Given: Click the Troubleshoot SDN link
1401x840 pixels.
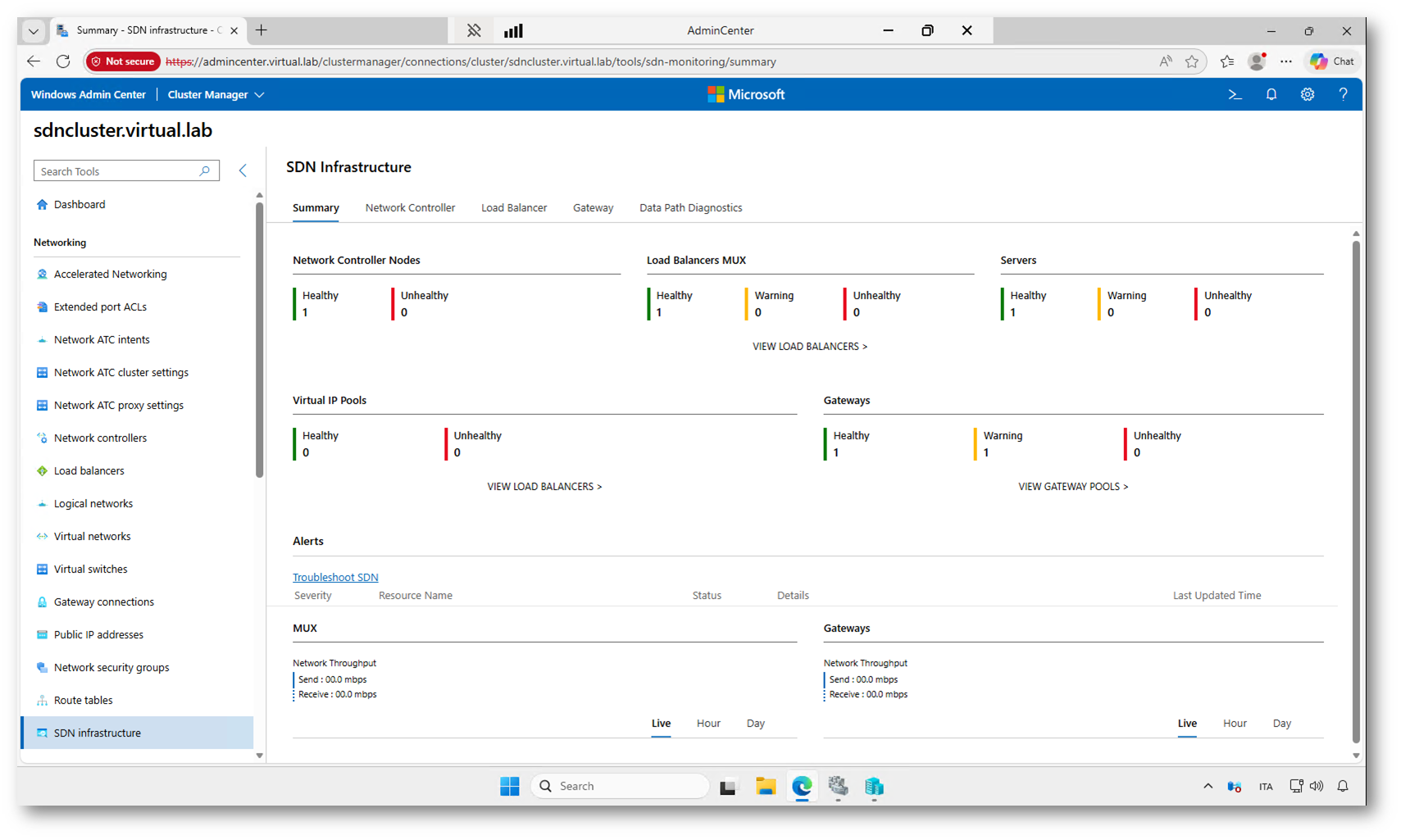Looking at the screenshot, I should 335,578.
